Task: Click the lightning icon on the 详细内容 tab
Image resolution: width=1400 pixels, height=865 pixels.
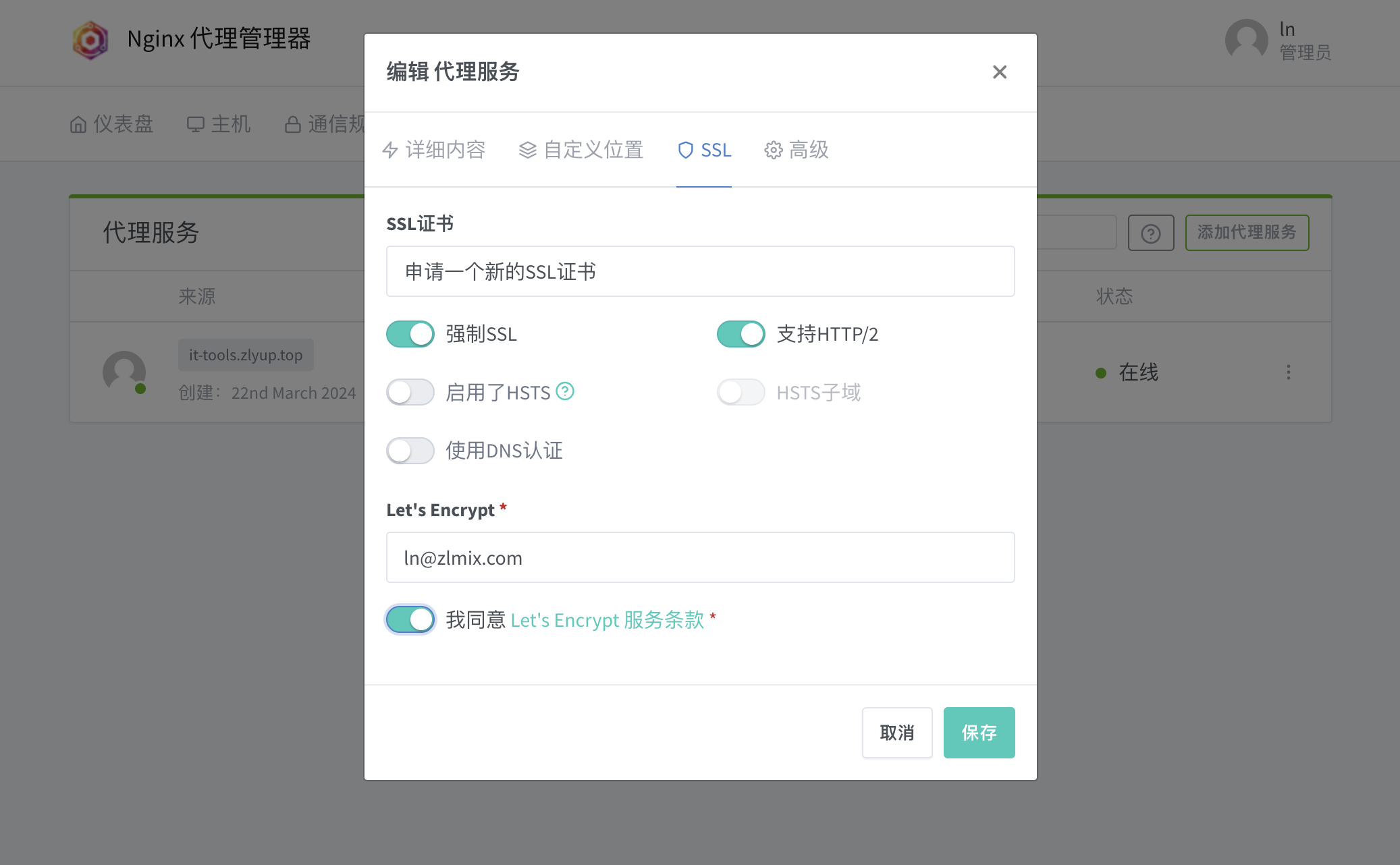Action: pyautogui.click(x=390, y=150)
